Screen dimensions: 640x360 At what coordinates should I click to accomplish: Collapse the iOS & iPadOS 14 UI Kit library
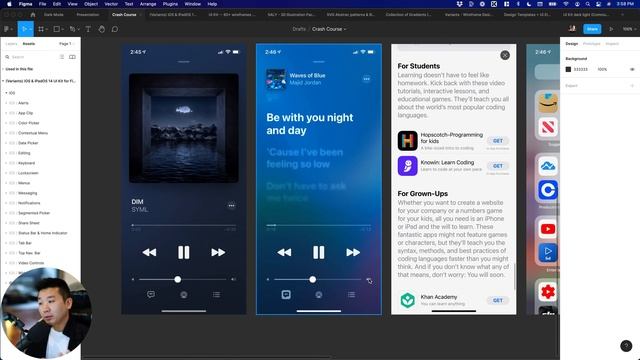tap(3, 81)
